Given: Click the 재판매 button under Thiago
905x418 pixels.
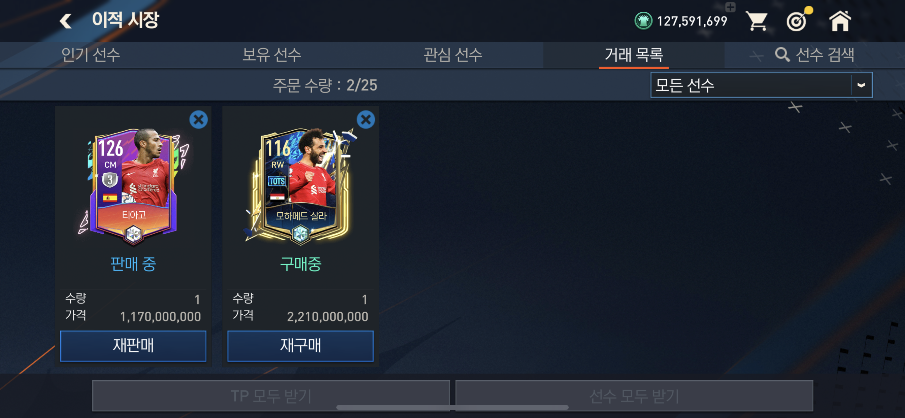Looking at the screenshot, I should pos(133,346).
